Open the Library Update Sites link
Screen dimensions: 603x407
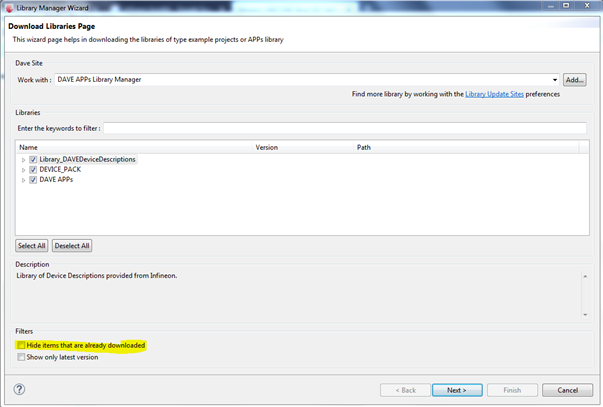(494, 94)
